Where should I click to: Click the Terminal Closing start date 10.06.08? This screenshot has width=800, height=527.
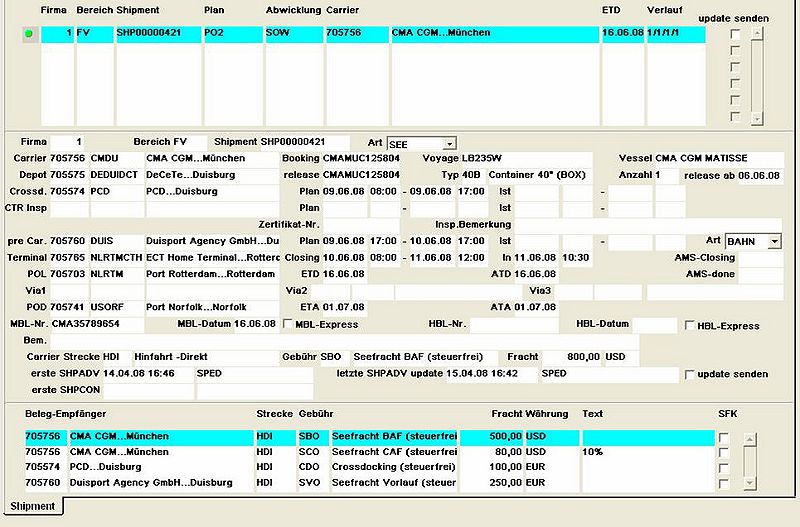(344, 258)
